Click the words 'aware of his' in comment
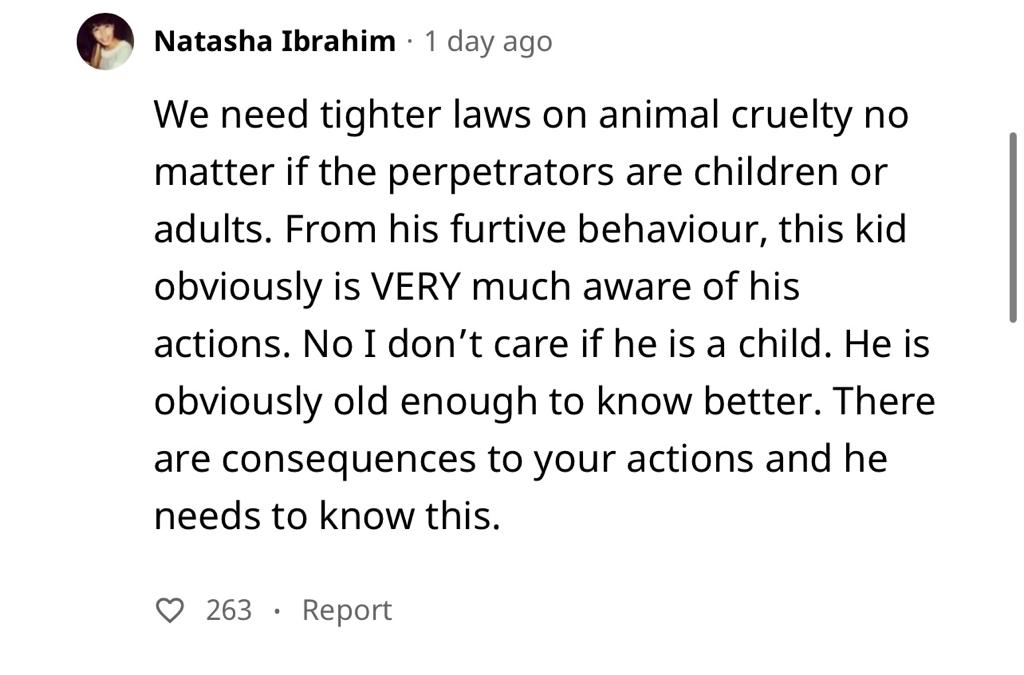 coord(691,287)
